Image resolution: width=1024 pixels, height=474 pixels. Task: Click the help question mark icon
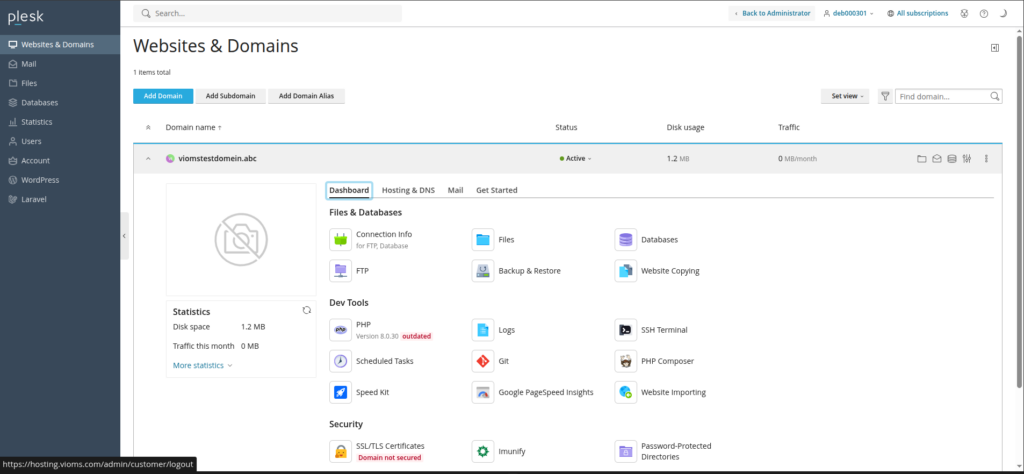click(x=984, y=13)
